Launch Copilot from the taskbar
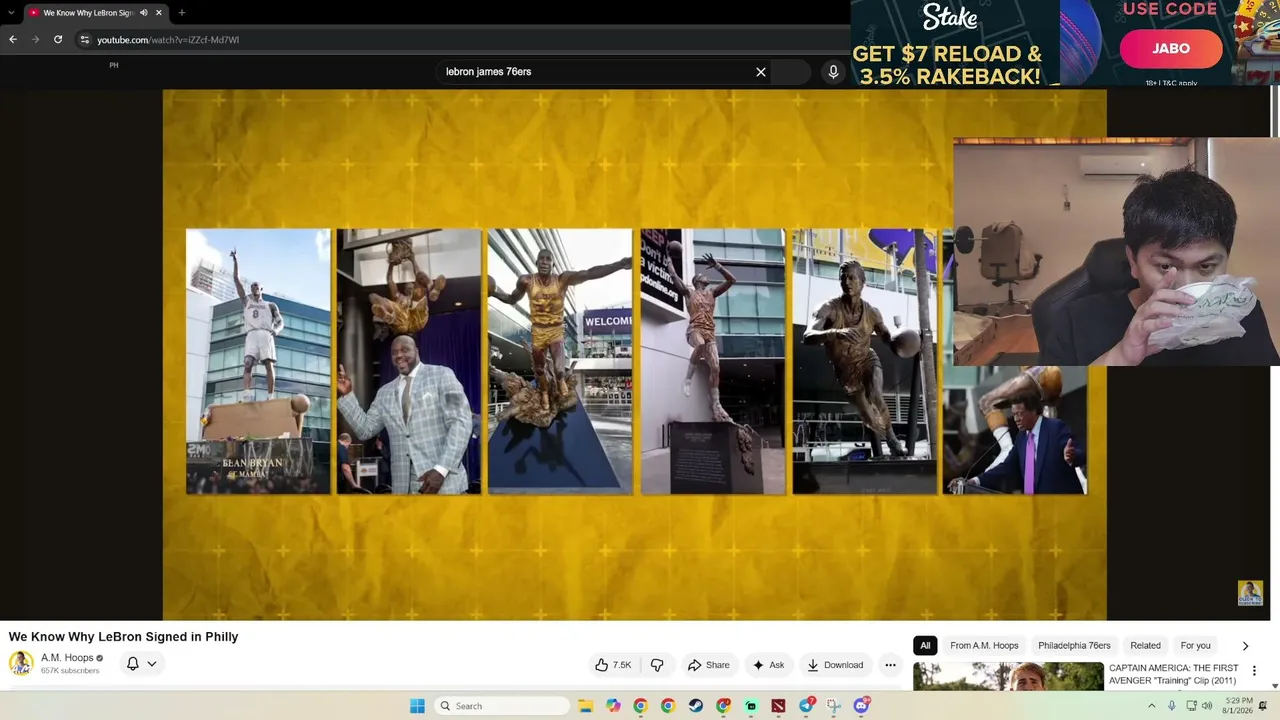This screenshot has height=720, width=1280. click(613, 706)
